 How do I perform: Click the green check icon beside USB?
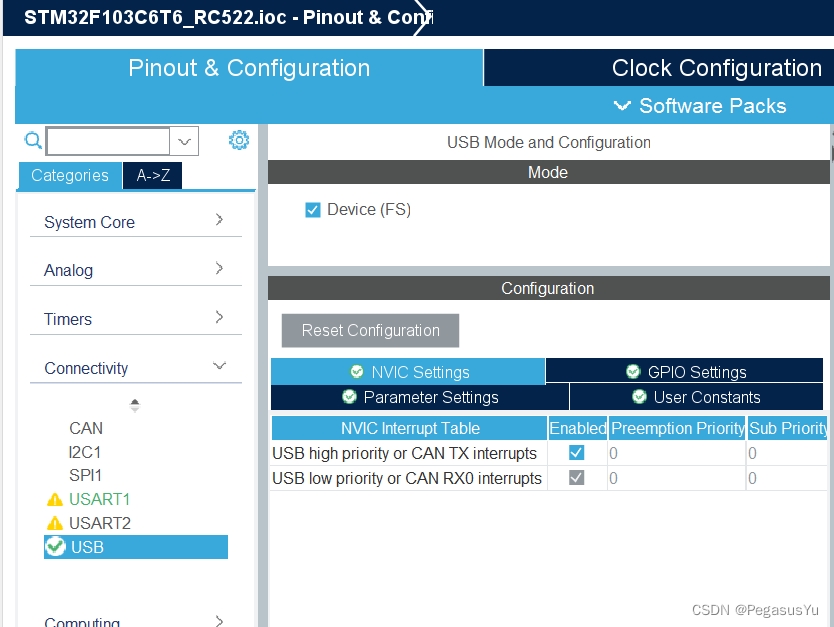point(55,547)
